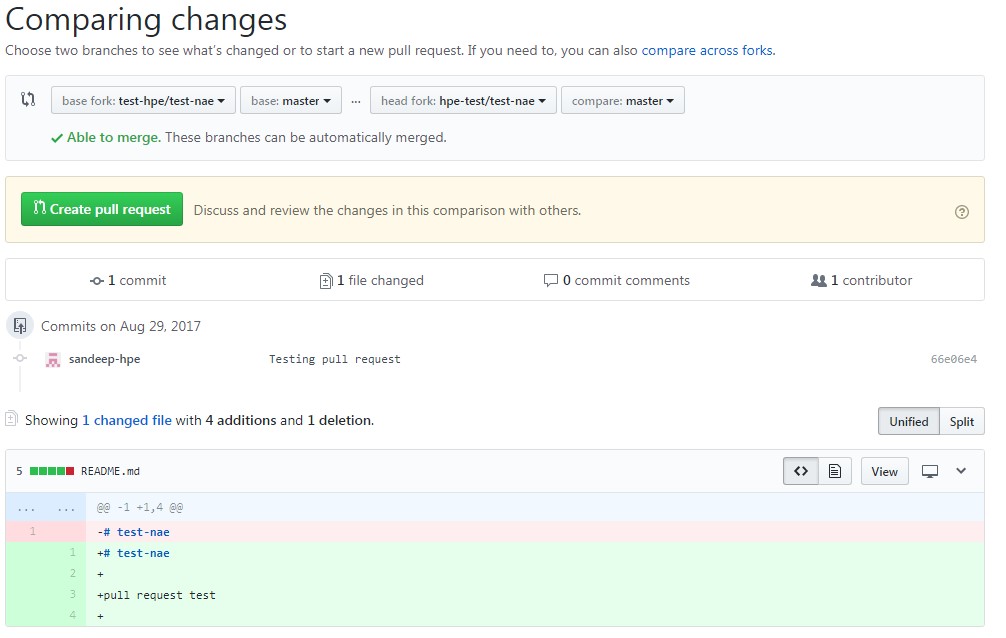Click the Create pull request button
1006x638 pixels.
[x=101, y=209]
